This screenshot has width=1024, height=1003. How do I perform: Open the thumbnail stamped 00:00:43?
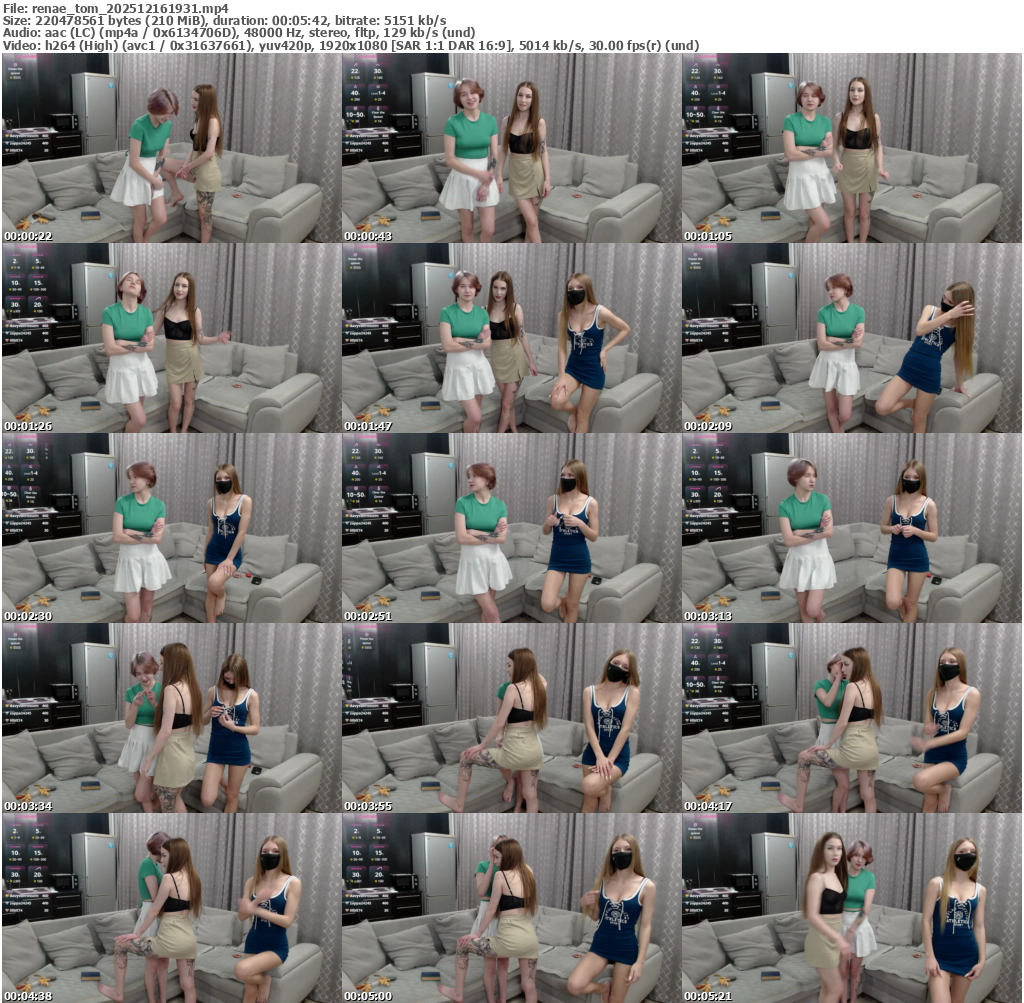[511, 148]
